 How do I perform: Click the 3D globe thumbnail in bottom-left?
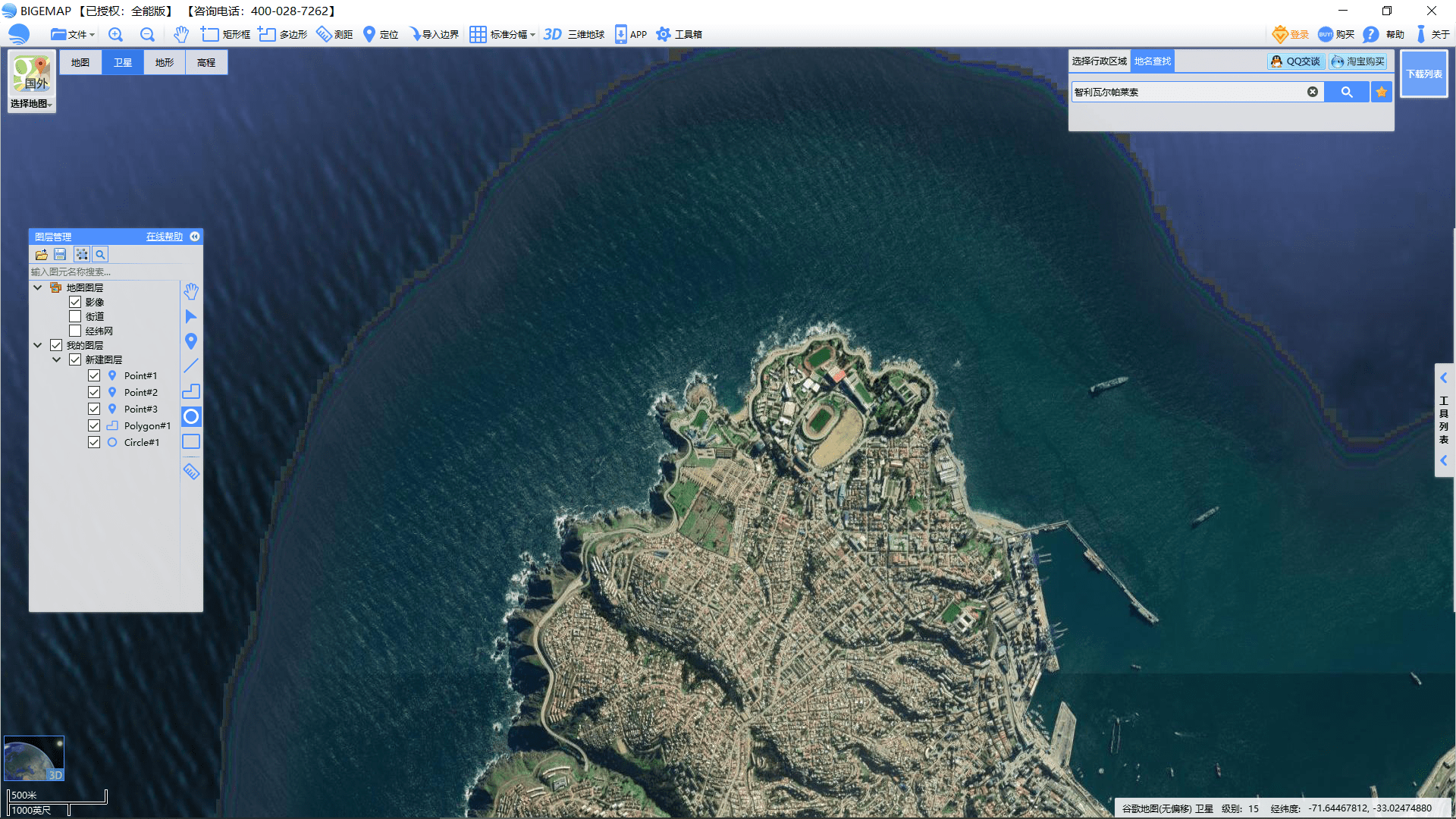35,762
